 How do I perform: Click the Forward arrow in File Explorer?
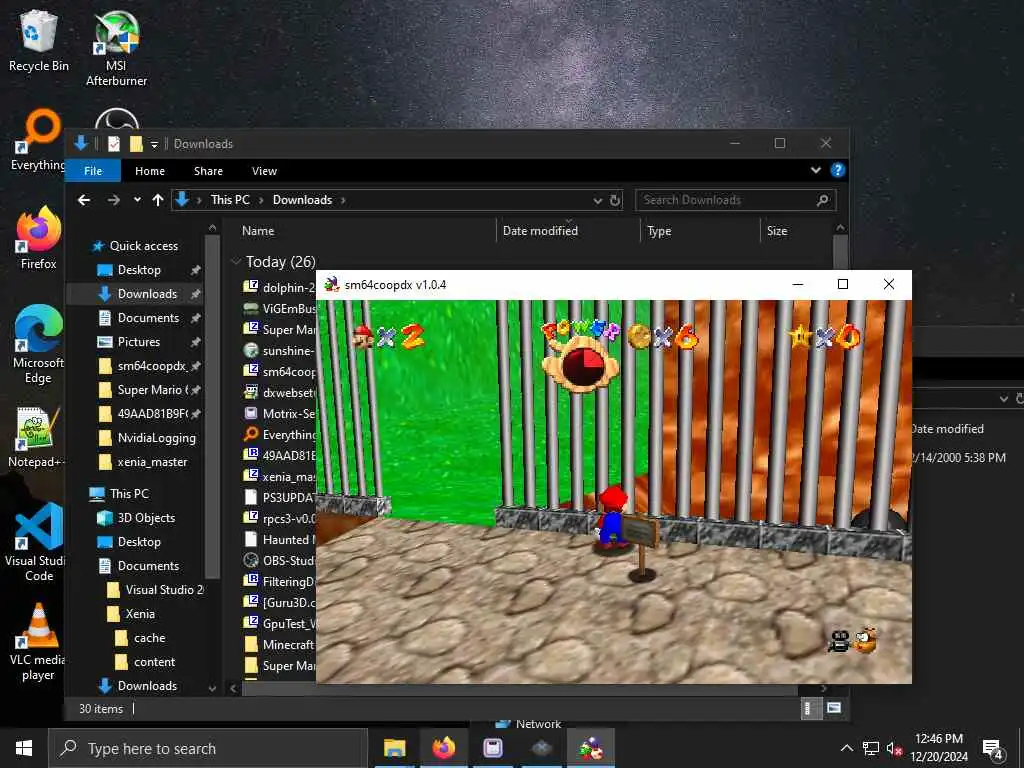(x=114, y=200)
